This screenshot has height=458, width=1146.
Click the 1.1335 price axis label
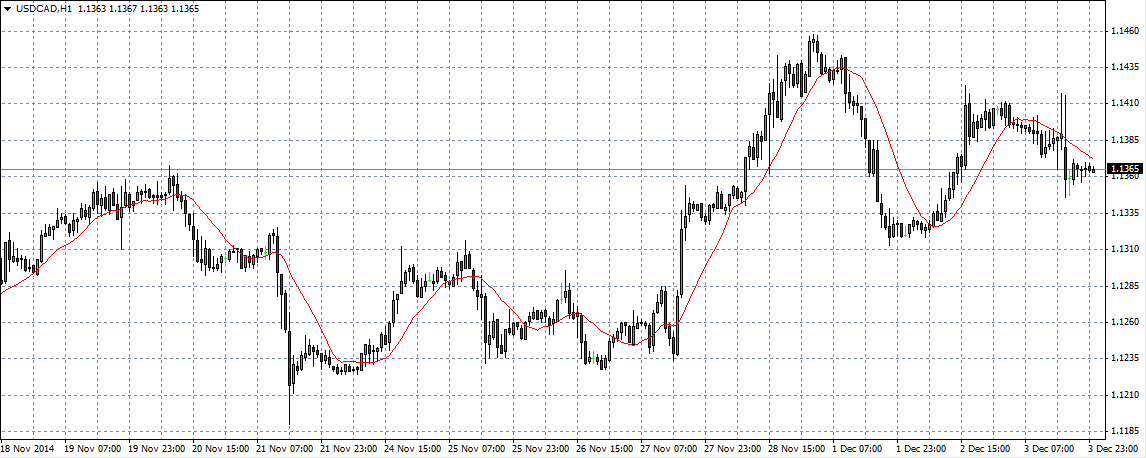[x=1125, y=213]
